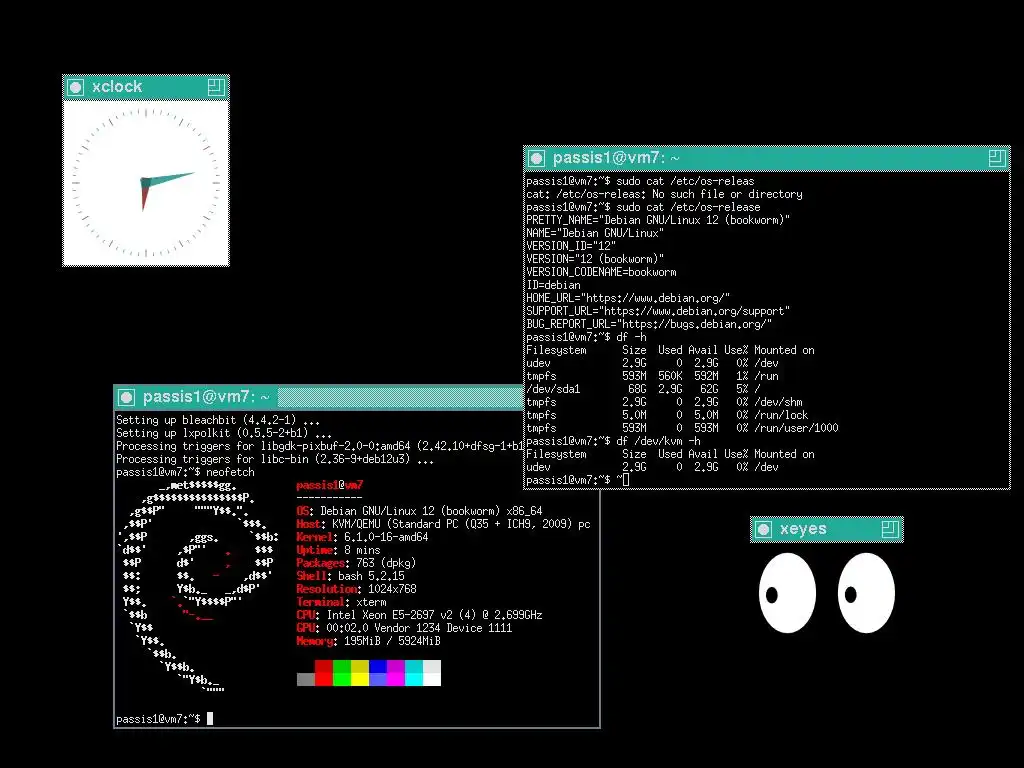The height and width of the screenshot is (768, 1024).
Task: Click the HOME_URL debian.org line
Action: point(628,298)
